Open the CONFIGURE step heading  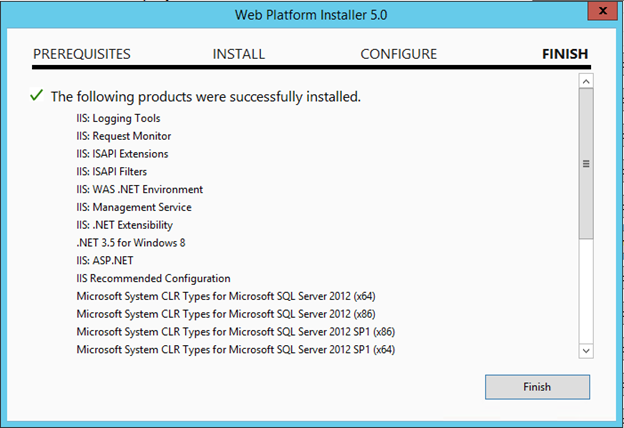tap(398, 54)
